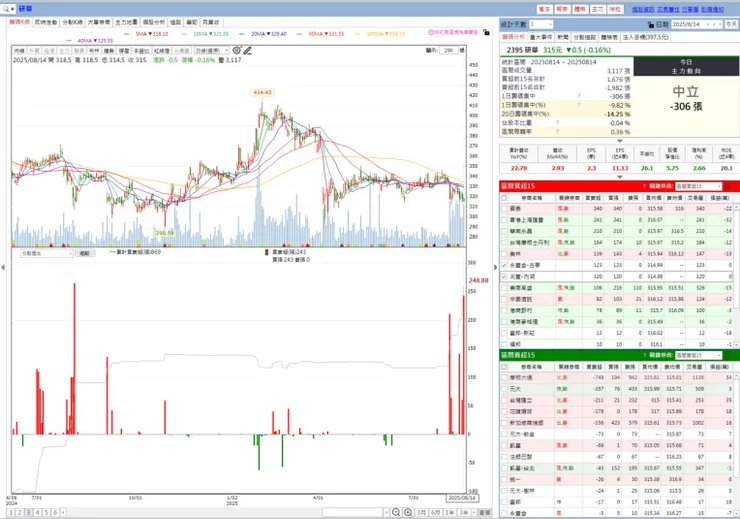740x519 pixels.
Task: Select the 1年 range button
Action: point(450,512)
